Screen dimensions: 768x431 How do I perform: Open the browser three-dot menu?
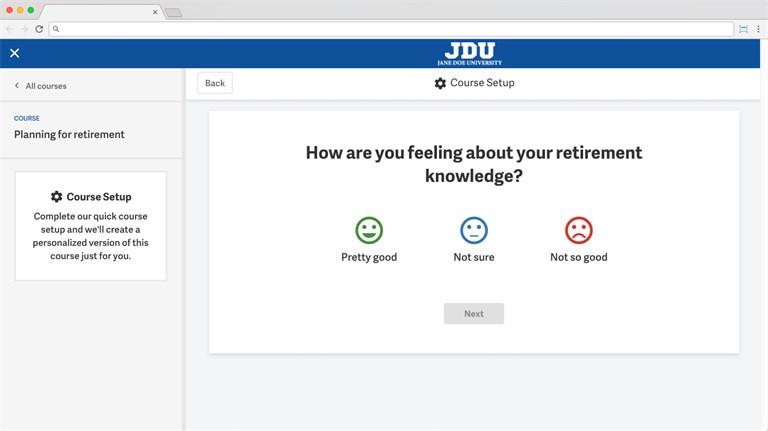point(759,29)
